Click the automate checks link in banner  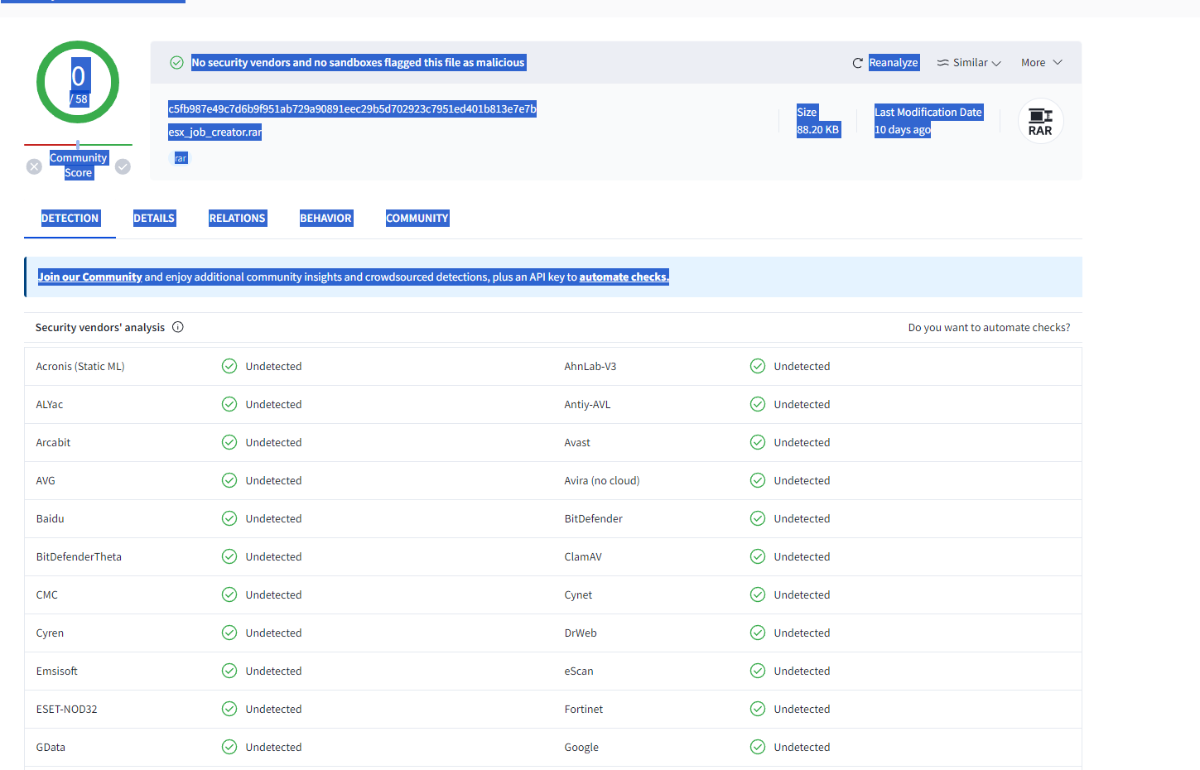(x=624, y=277)
